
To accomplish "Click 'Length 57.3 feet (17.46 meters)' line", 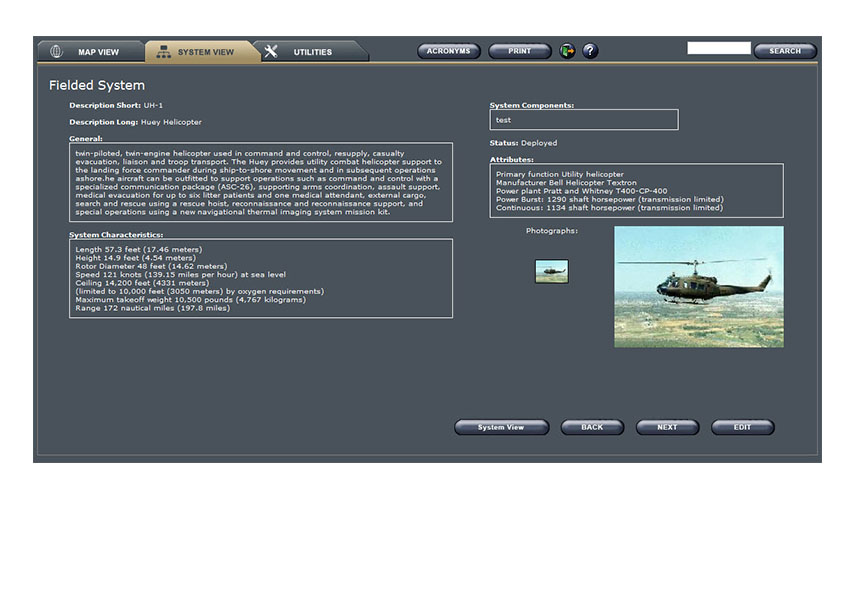I will 139,249.
